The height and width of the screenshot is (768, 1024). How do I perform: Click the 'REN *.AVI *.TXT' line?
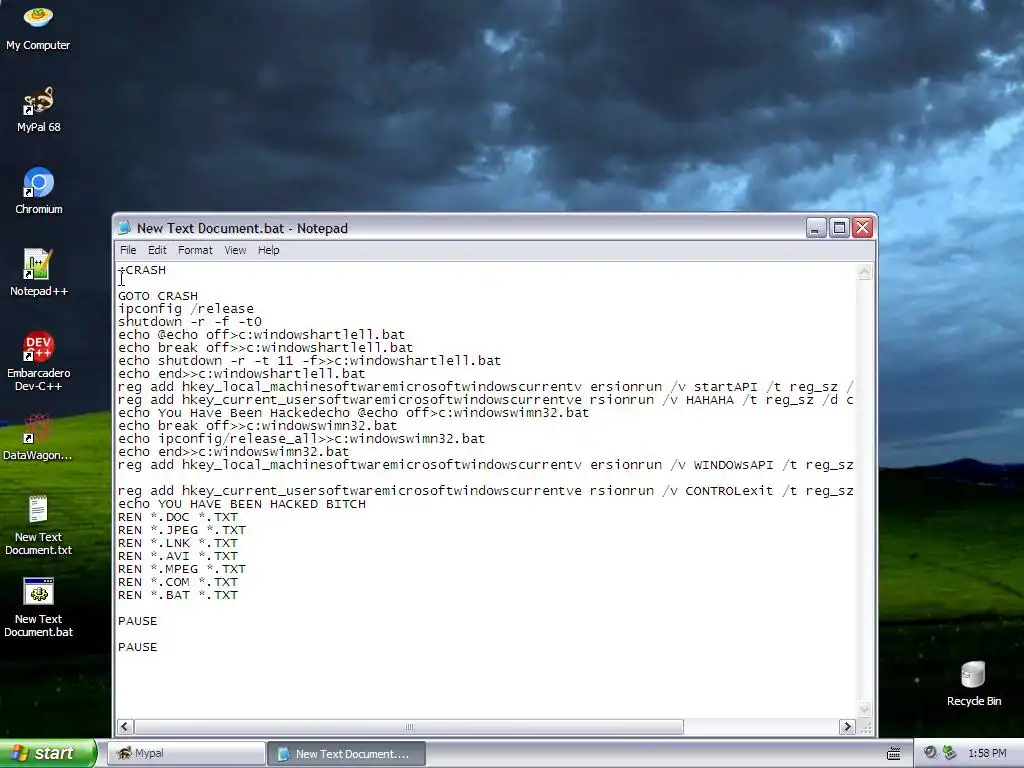coord(178,556)
